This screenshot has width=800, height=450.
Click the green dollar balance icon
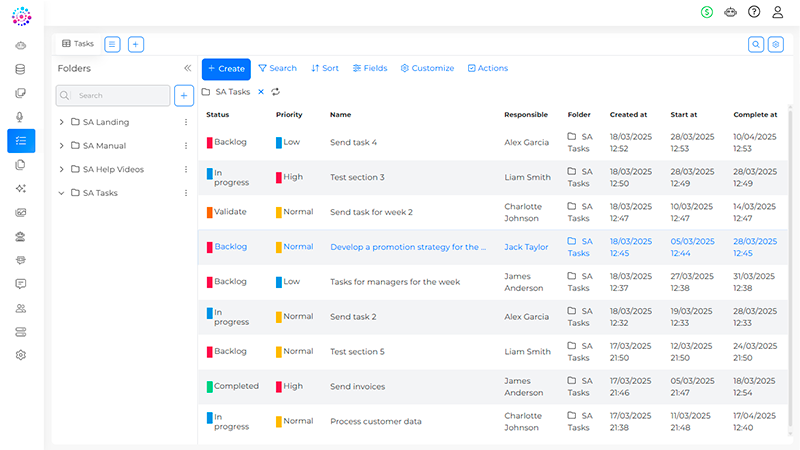tap(707, 12)
